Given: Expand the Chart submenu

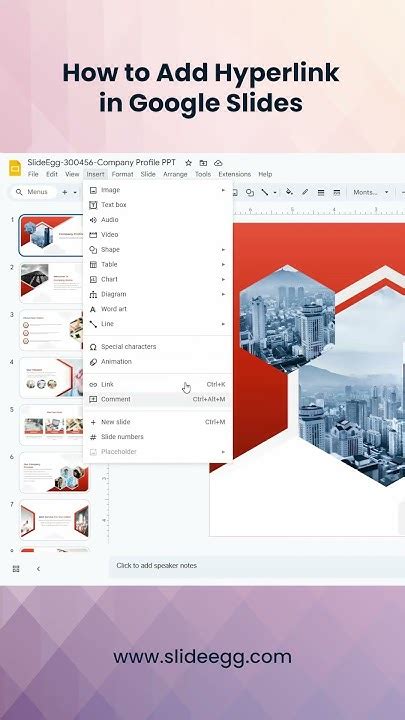Looking at the screenshot, I should (158, 279).
